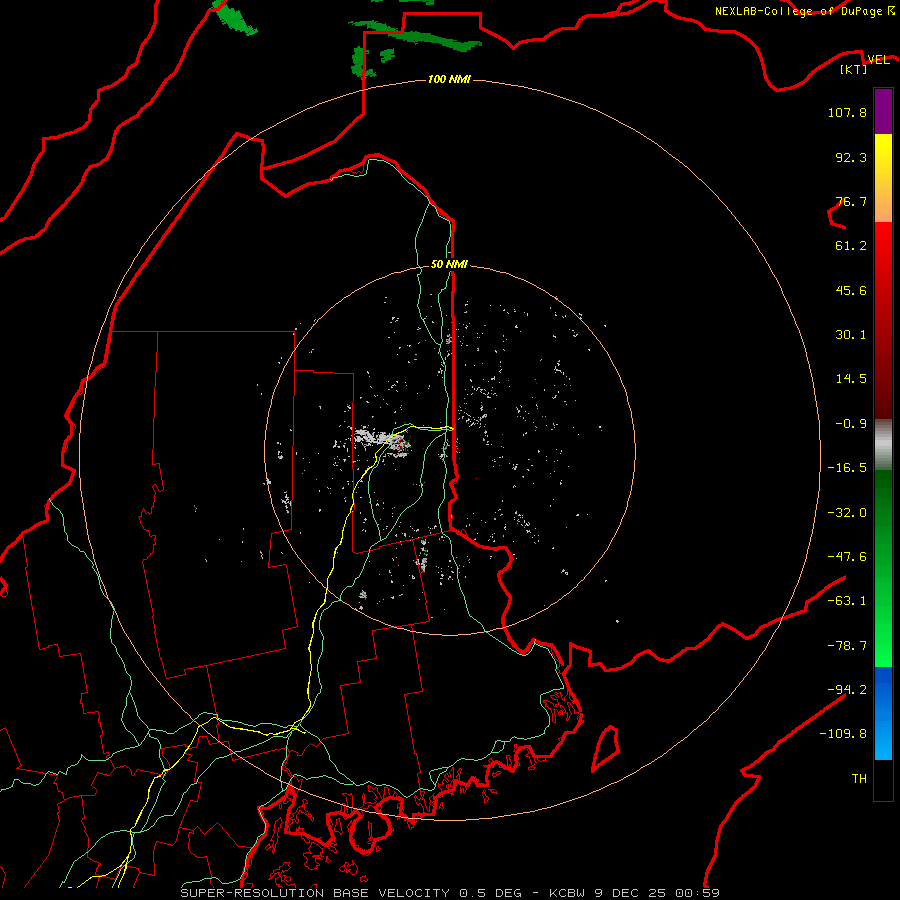Click the 76.7 velocity scale value
The height and width of the screenshot is (900, 900).
[851, 201]
